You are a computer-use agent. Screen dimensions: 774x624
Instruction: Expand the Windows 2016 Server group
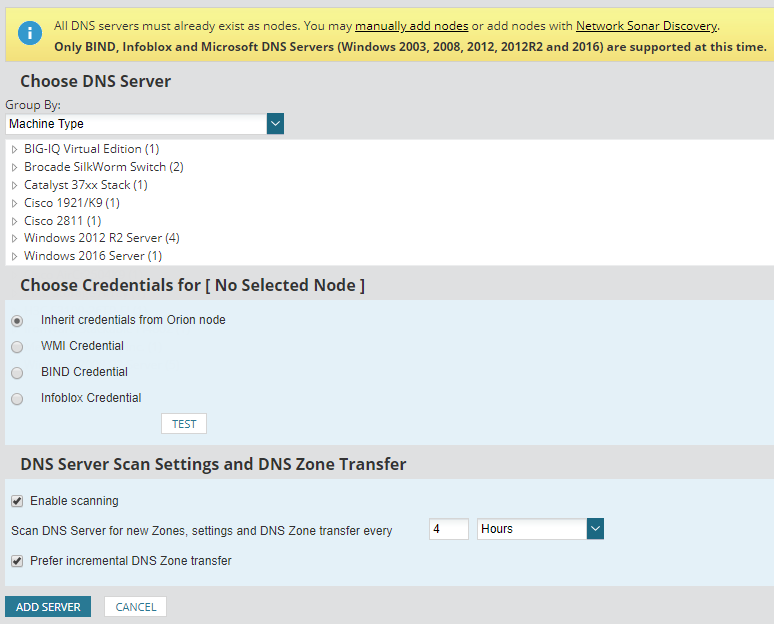[14, 257]
